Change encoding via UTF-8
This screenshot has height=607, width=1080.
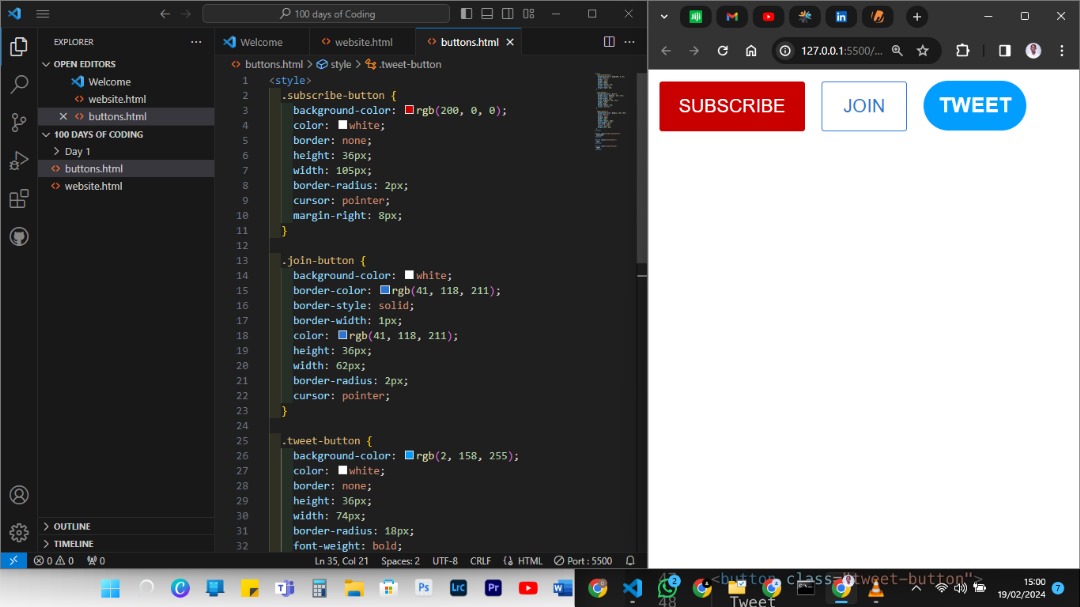point(445,561)
